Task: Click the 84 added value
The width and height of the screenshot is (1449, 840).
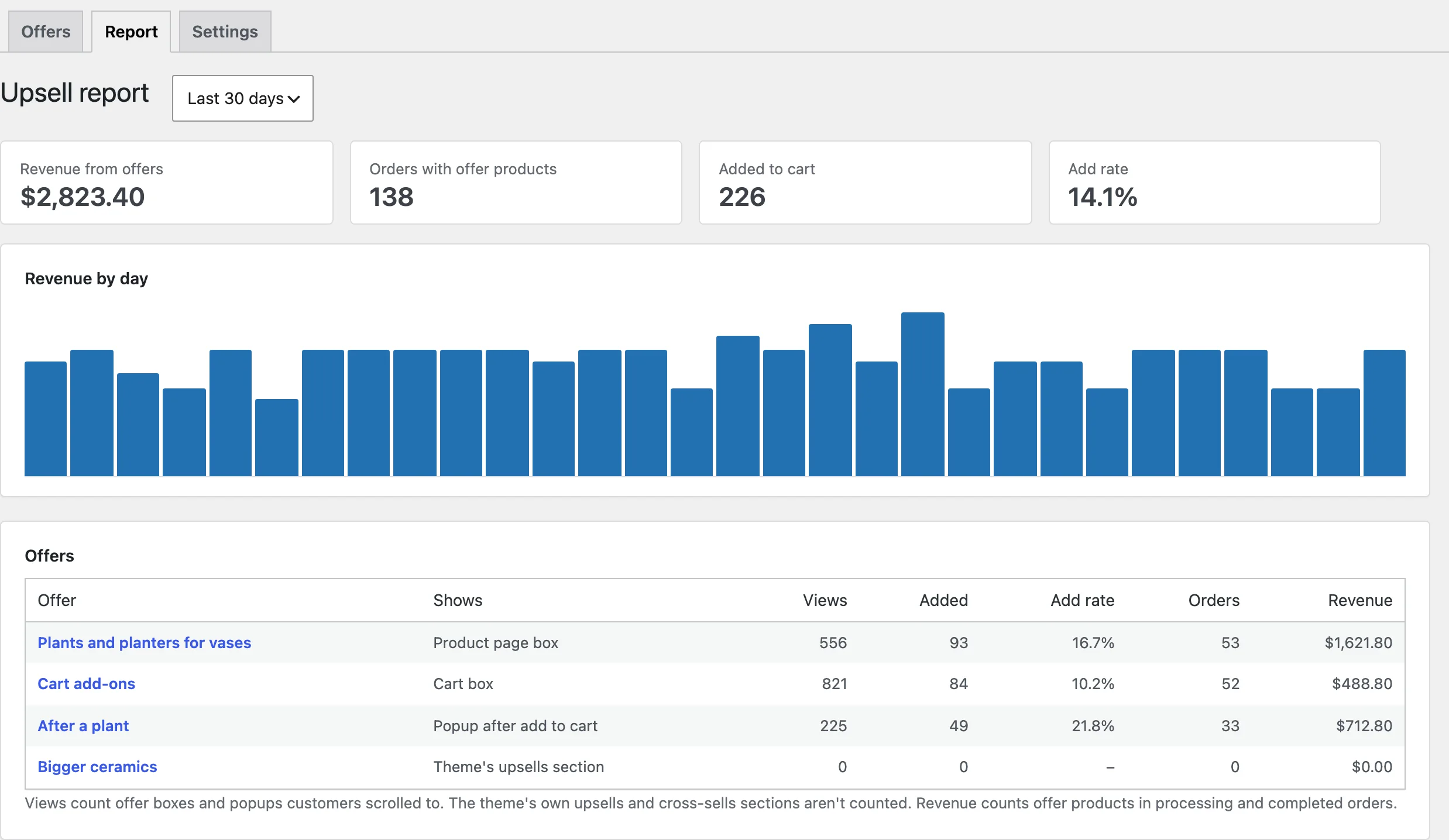Action: click(959, 683)
